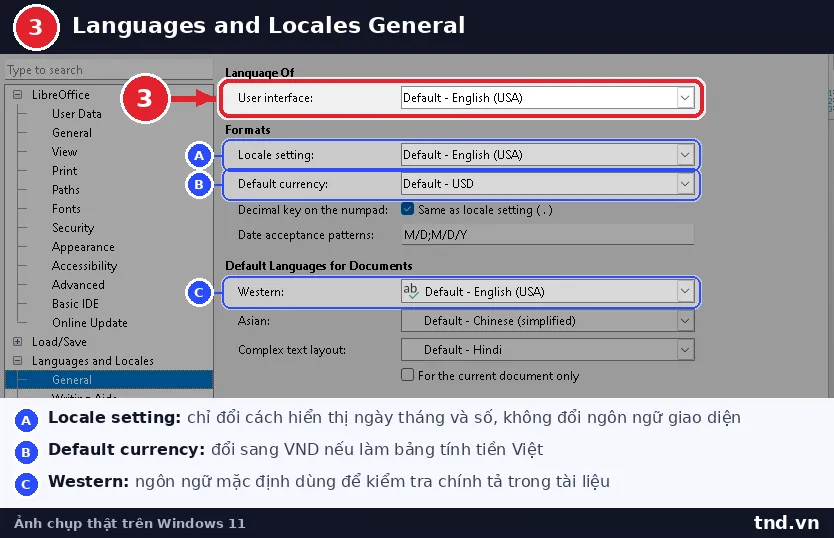Select Appearance in options tree
The image size is (834, 538).
pyautogui.click(x=83, y=247)
